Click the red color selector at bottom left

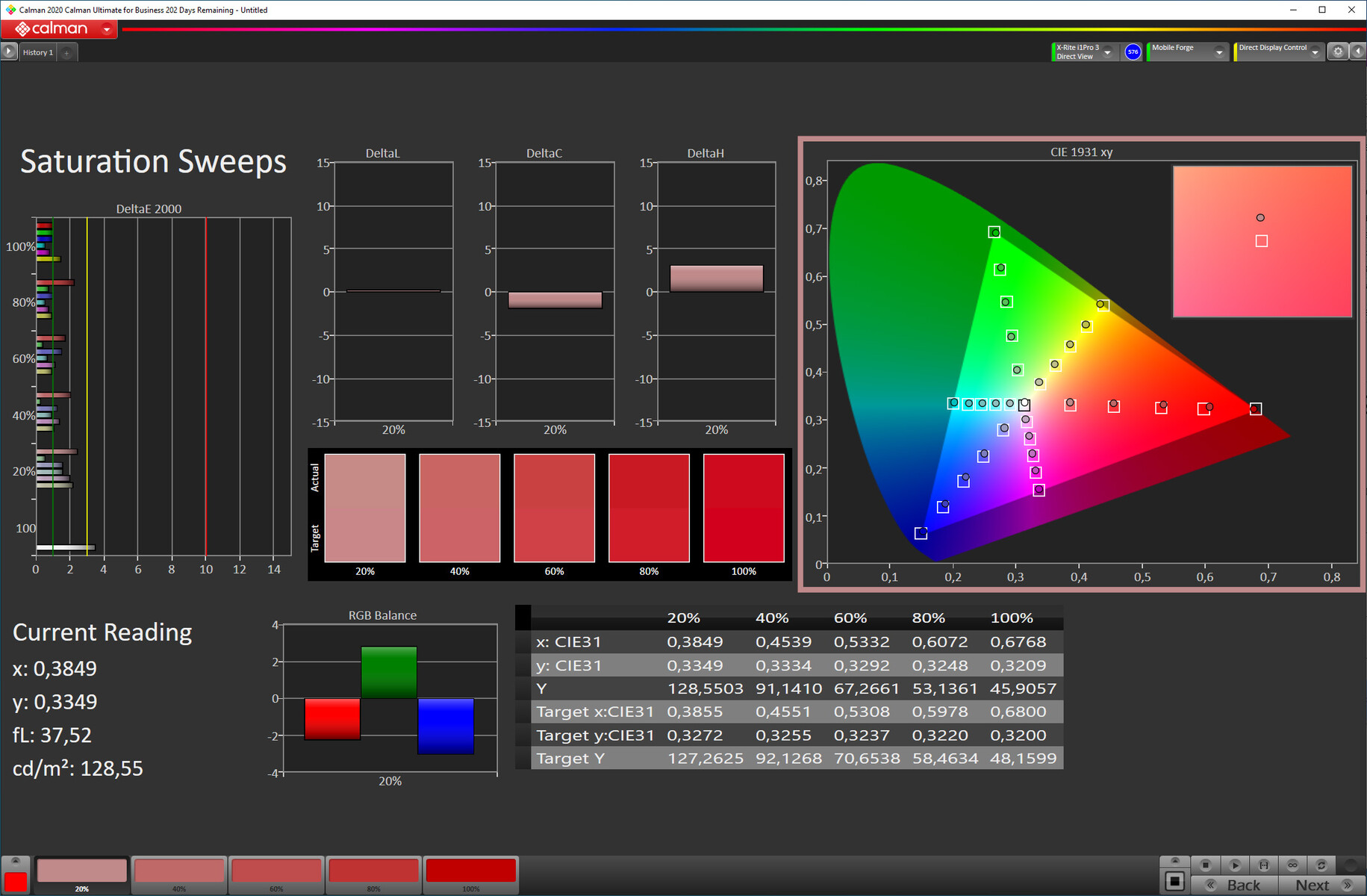[x=16, y=881]
